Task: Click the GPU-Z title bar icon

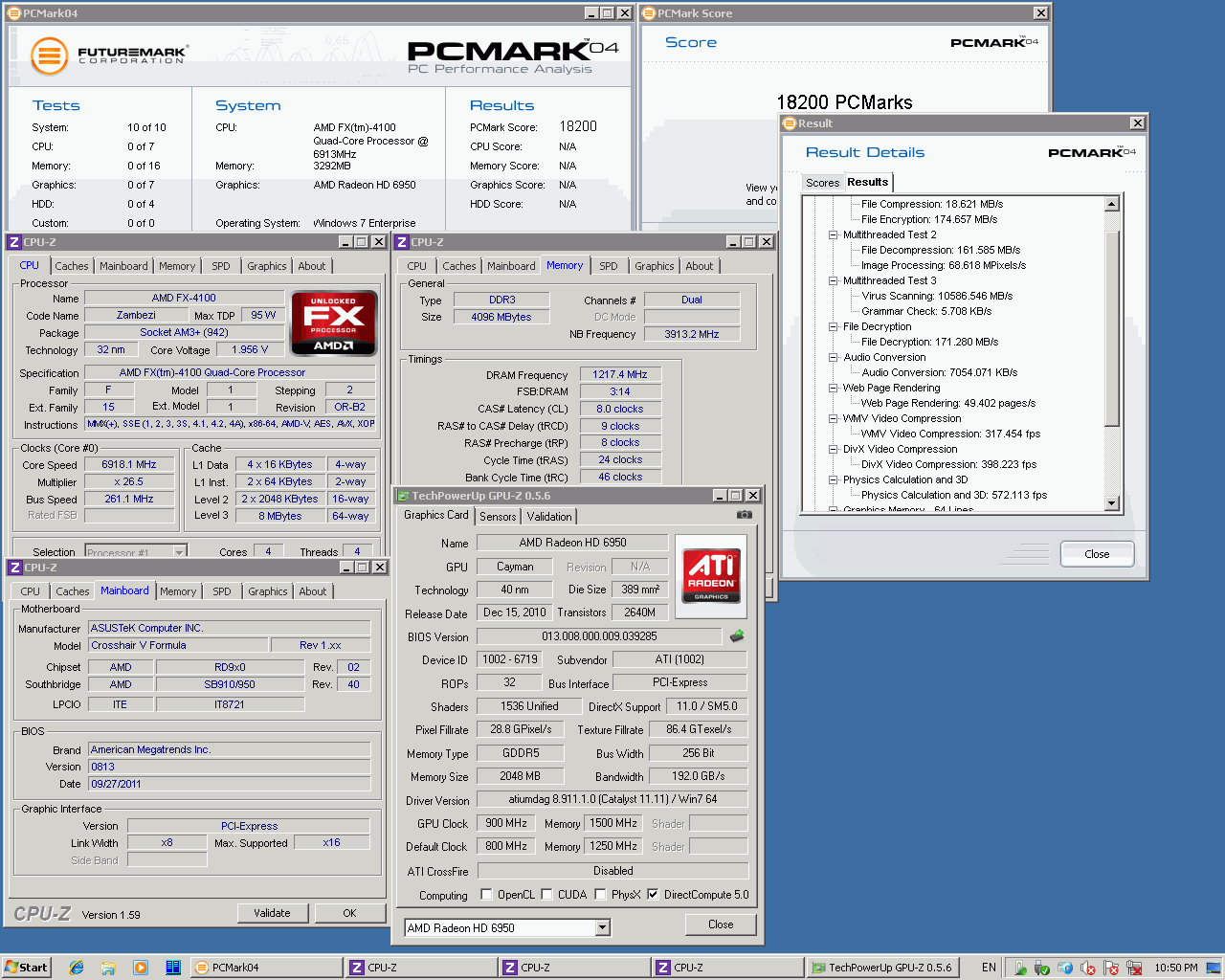Action: tap(403, 496)
